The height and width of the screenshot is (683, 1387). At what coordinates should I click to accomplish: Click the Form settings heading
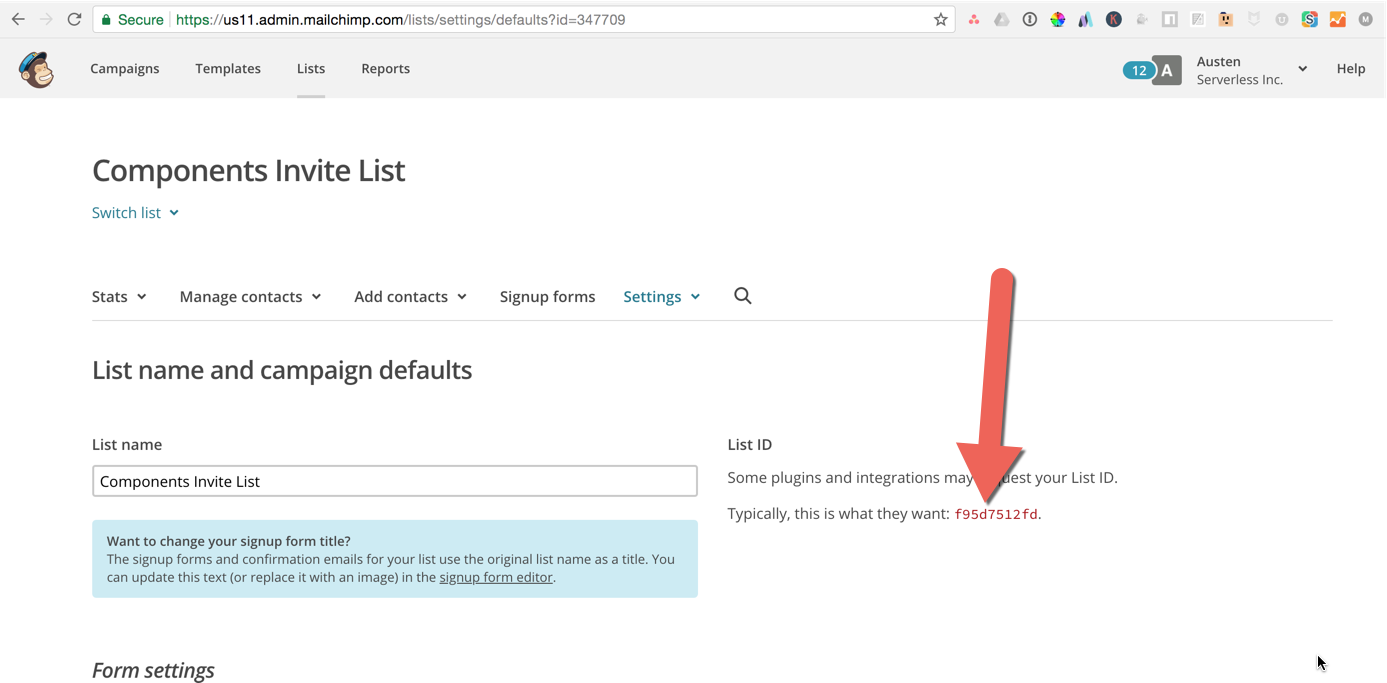click(x=153, y=670)
